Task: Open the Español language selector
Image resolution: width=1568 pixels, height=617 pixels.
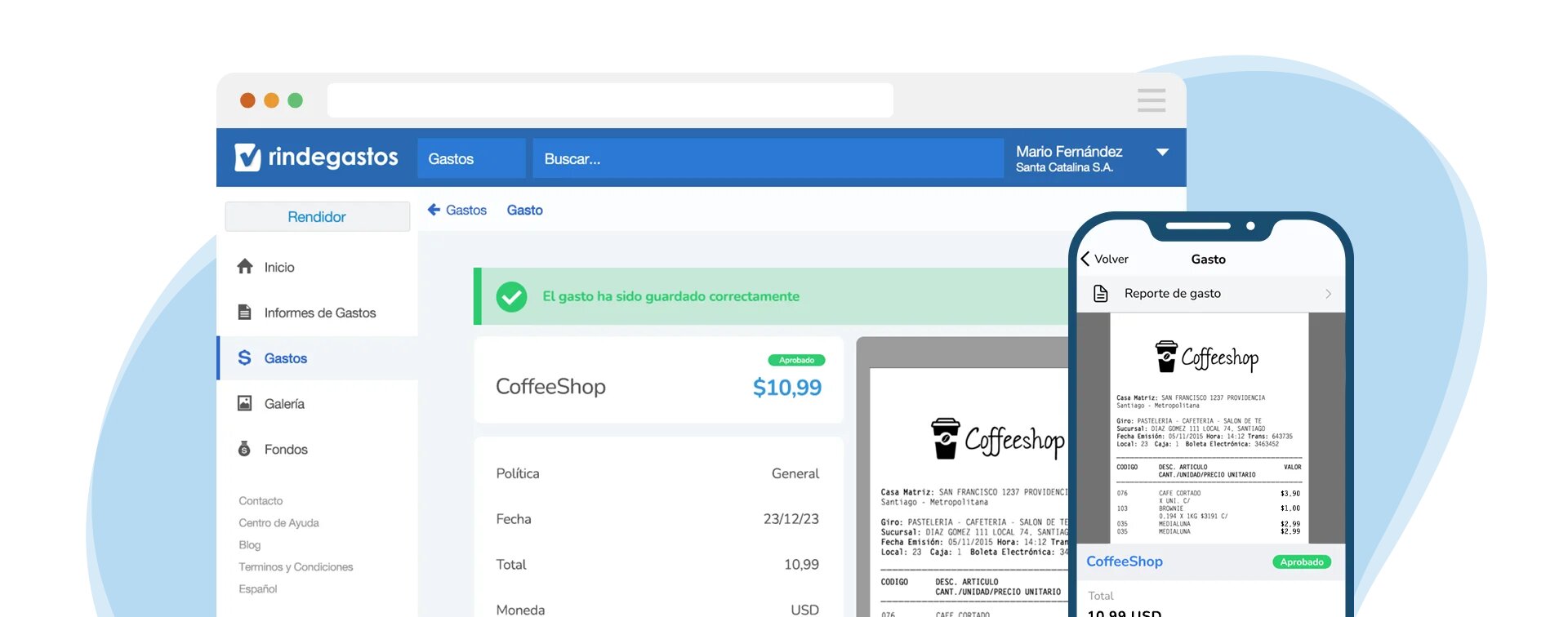Action: 258,589
